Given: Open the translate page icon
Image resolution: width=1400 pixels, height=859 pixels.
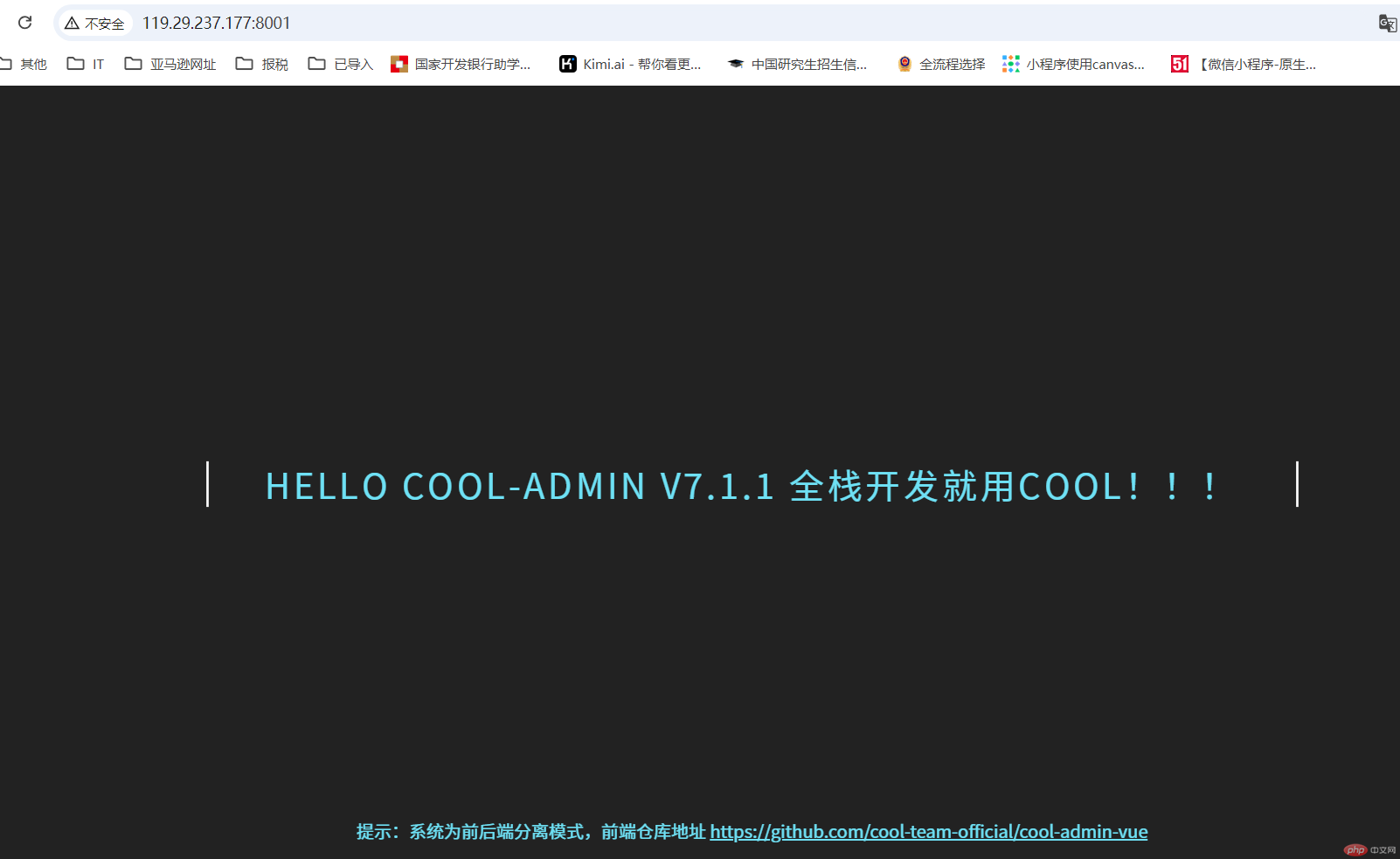Looking at the screenshot, I should [1387, 24].
